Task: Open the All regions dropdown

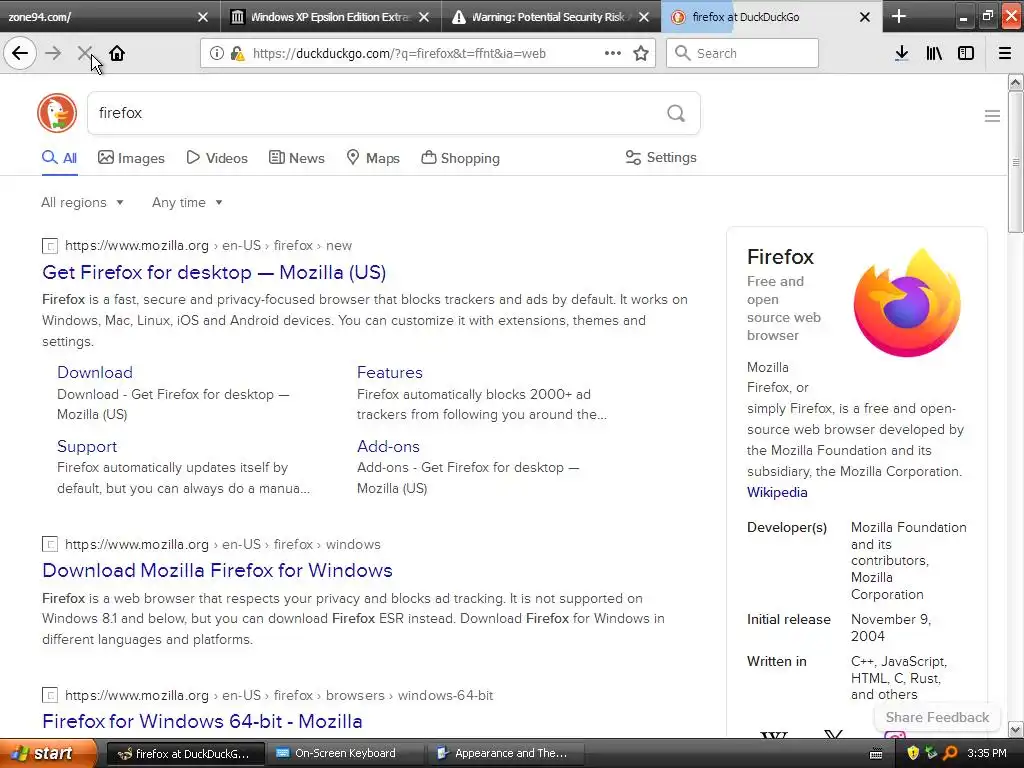Action: [82, 202]
